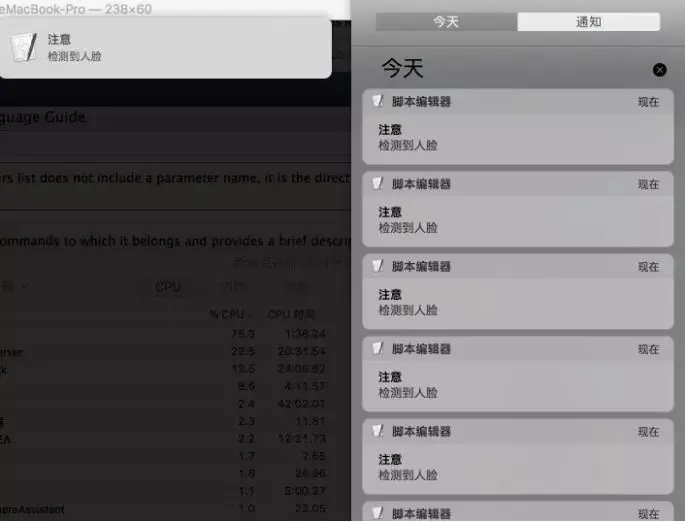This screenshot has height=522, width=685.
Task: Sort by the % CPU column header
Action: (x=231, y=315)
